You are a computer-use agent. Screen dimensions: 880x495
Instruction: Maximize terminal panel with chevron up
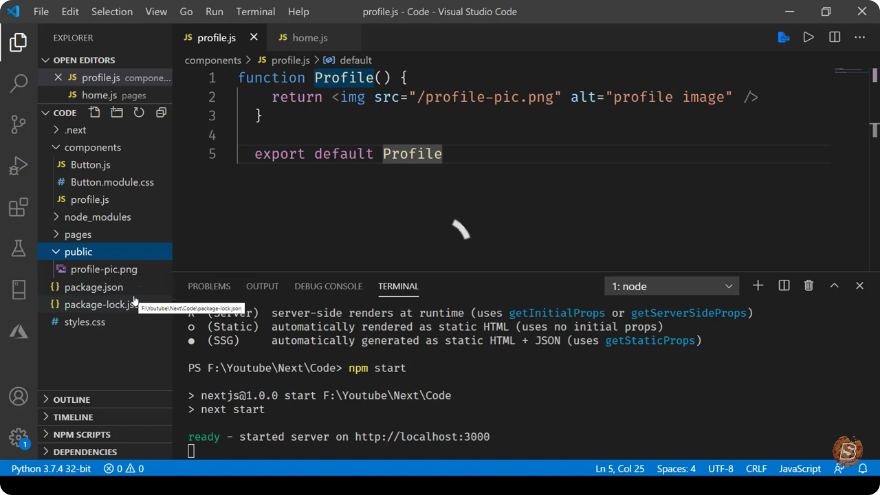(834, 286)
